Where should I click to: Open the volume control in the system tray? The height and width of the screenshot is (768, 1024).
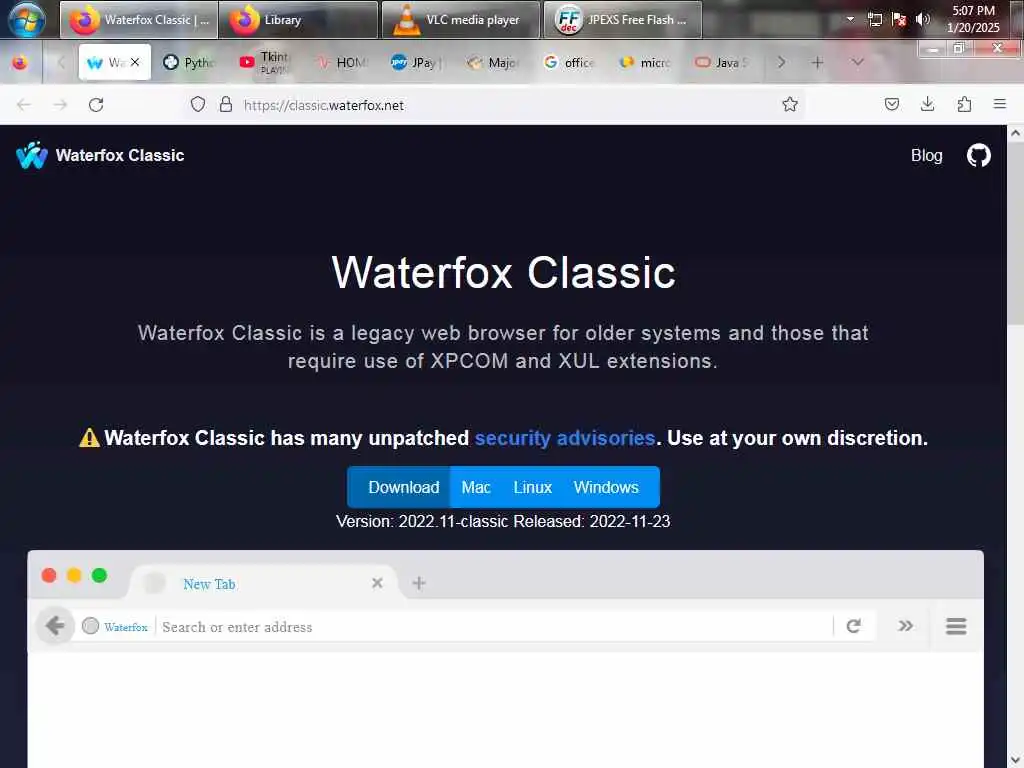pos(922,19)
